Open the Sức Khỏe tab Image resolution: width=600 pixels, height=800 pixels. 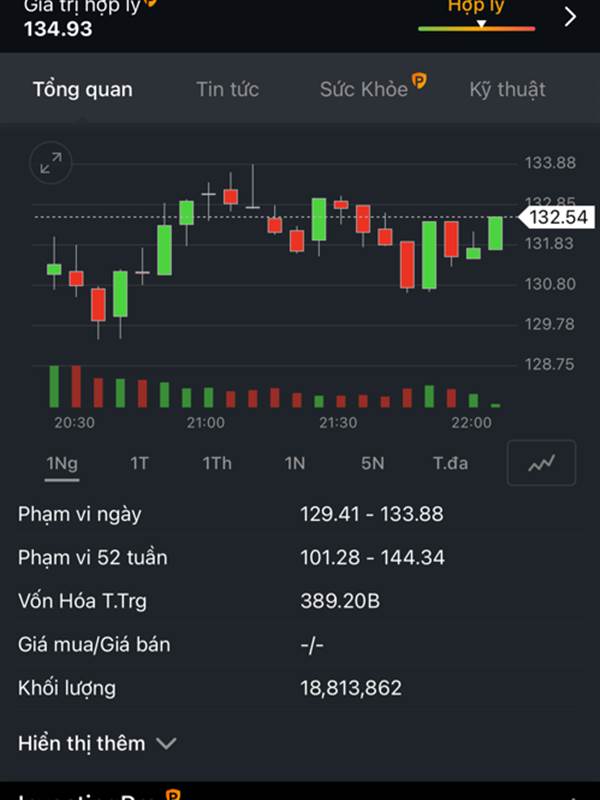tap(364, 90)
